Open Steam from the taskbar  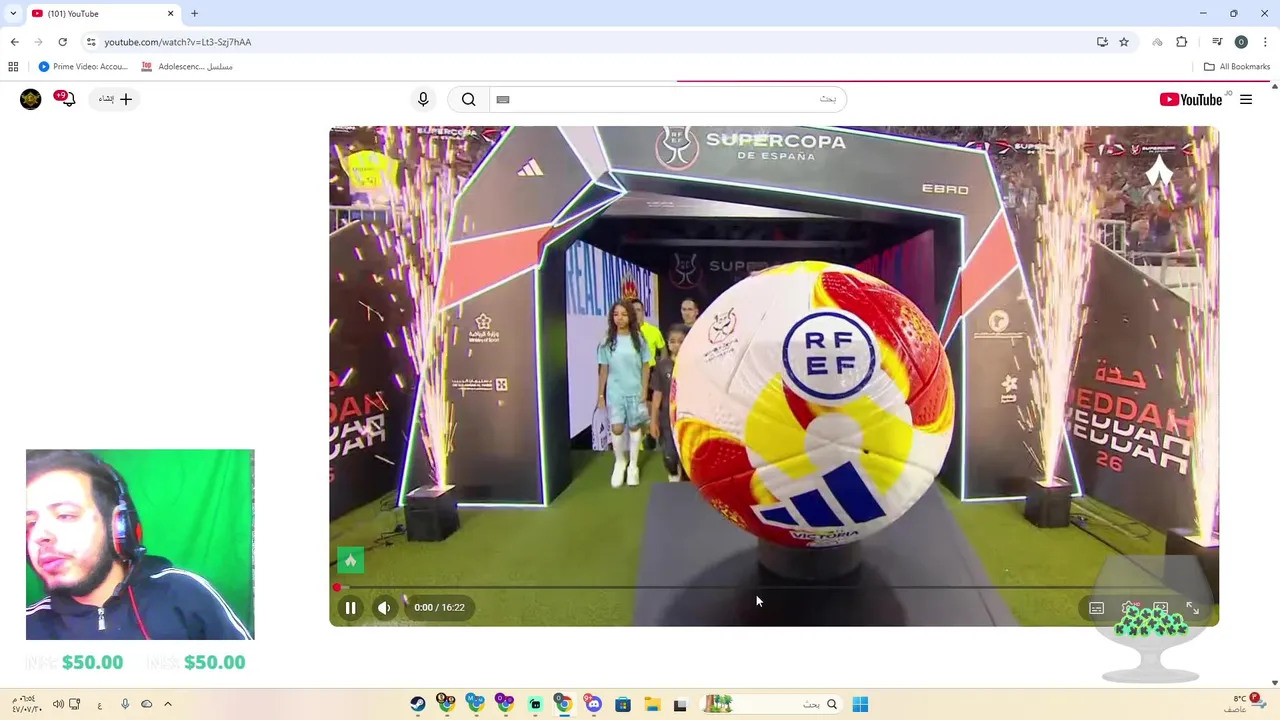click(x=418, y=704)
